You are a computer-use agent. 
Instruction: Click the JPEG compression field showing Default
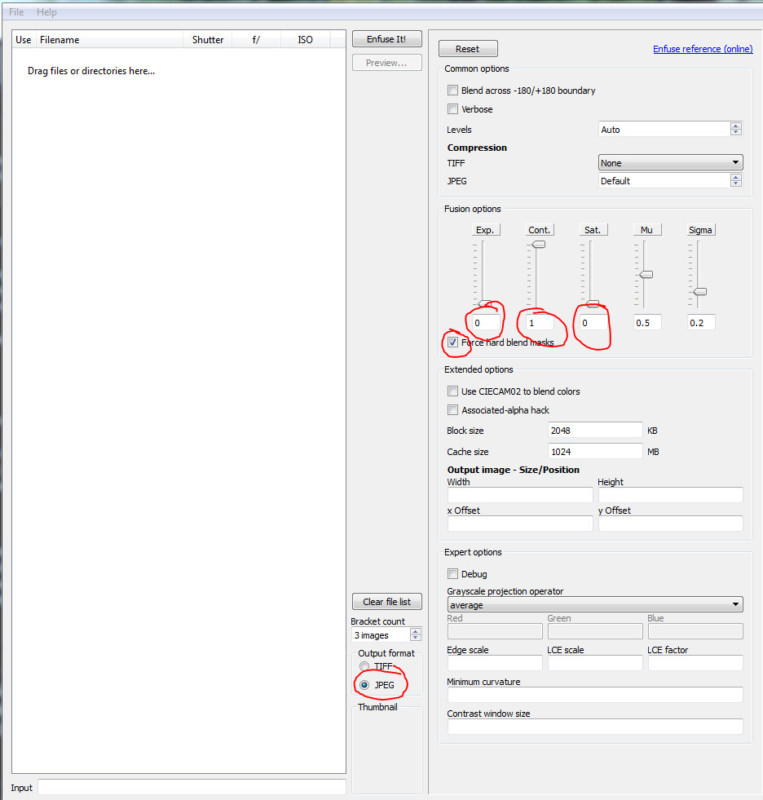coord(664,181)
